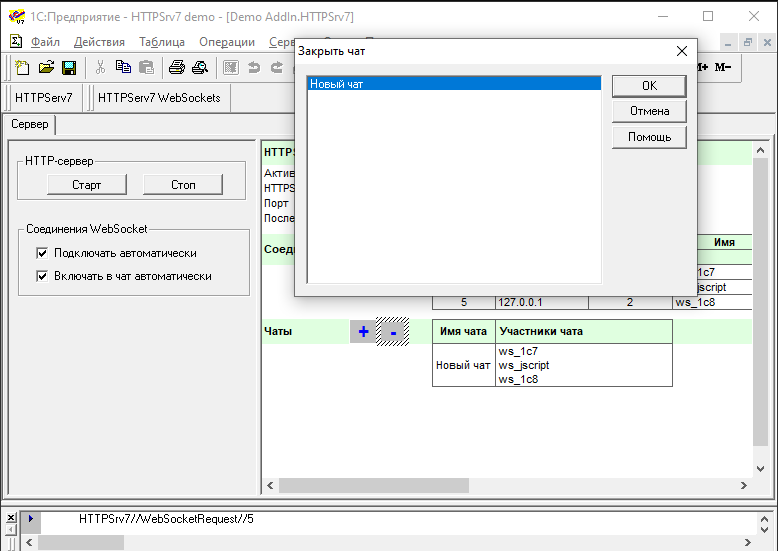The height and width of the screenshot is (551, 778).
Task: Click the table horizontal scrollbar thumb
Action: point(374,485)
